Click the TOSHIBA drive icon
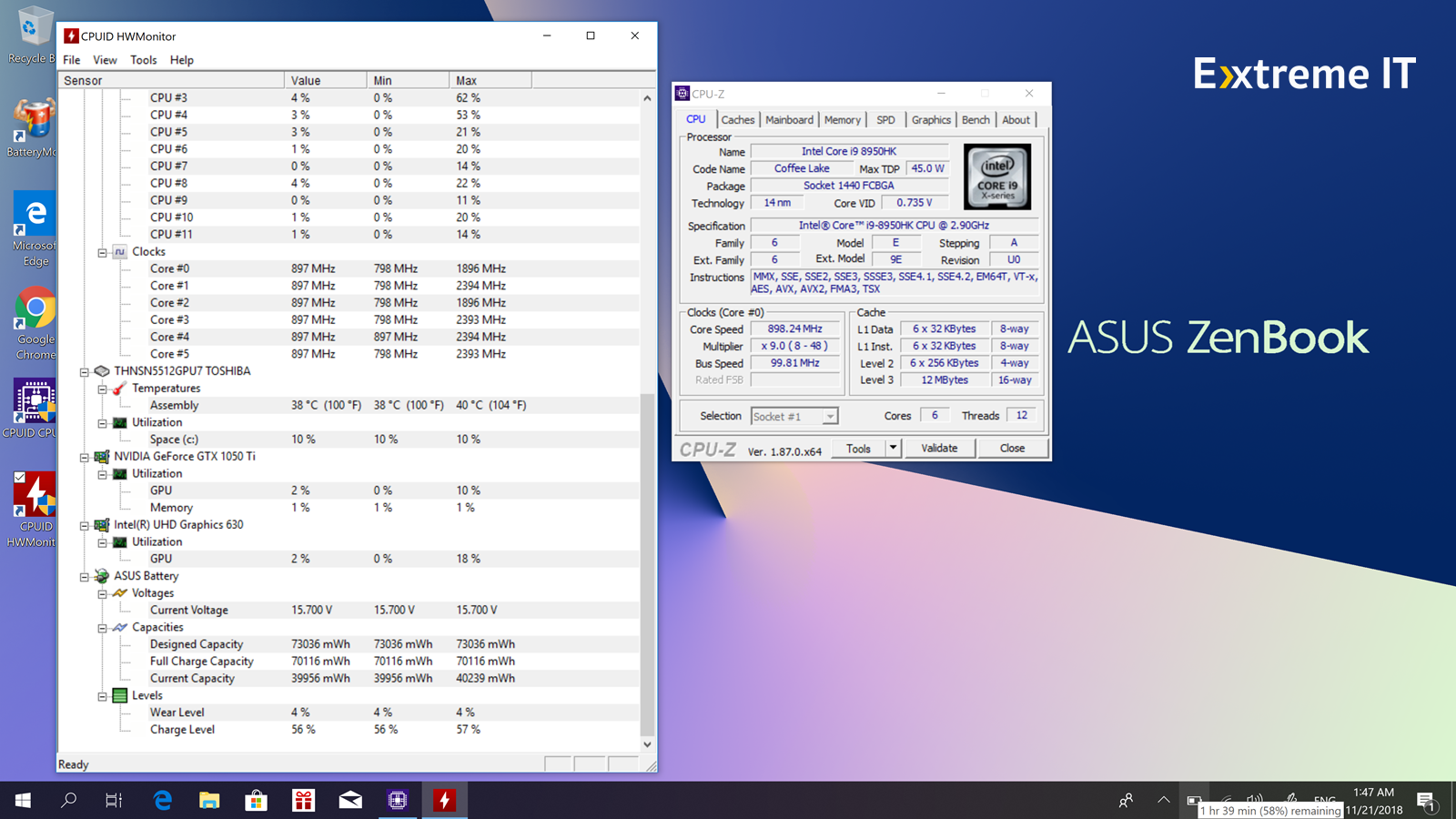 tap(102, 371)
